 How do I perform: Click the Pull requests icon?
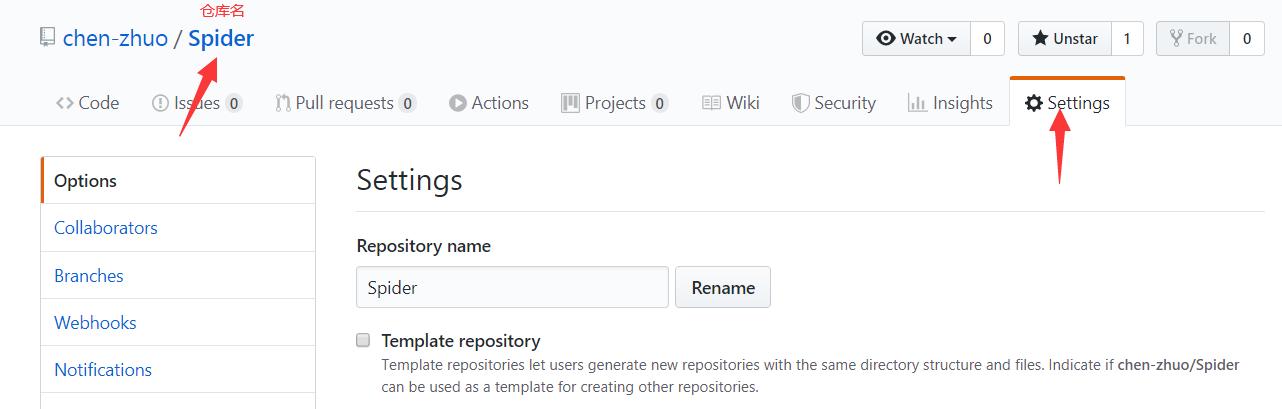point(283,103)
